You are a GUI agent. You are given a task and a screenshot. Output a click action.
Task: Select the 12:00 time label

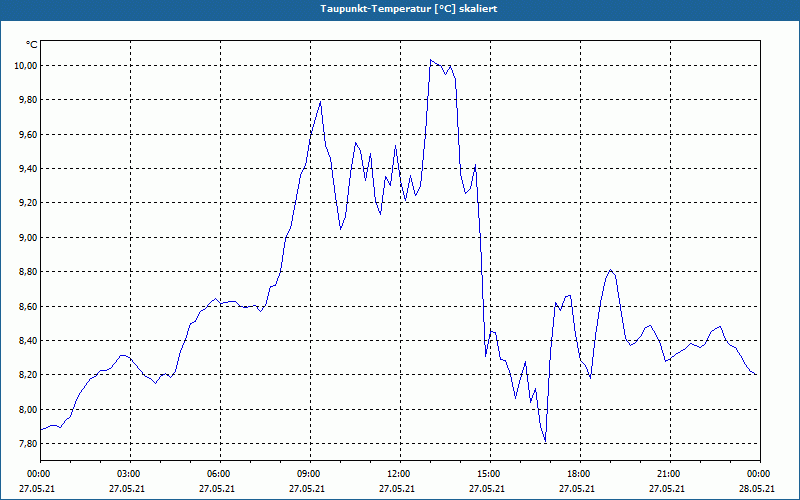pyautogui.click(x=400, y=474)
